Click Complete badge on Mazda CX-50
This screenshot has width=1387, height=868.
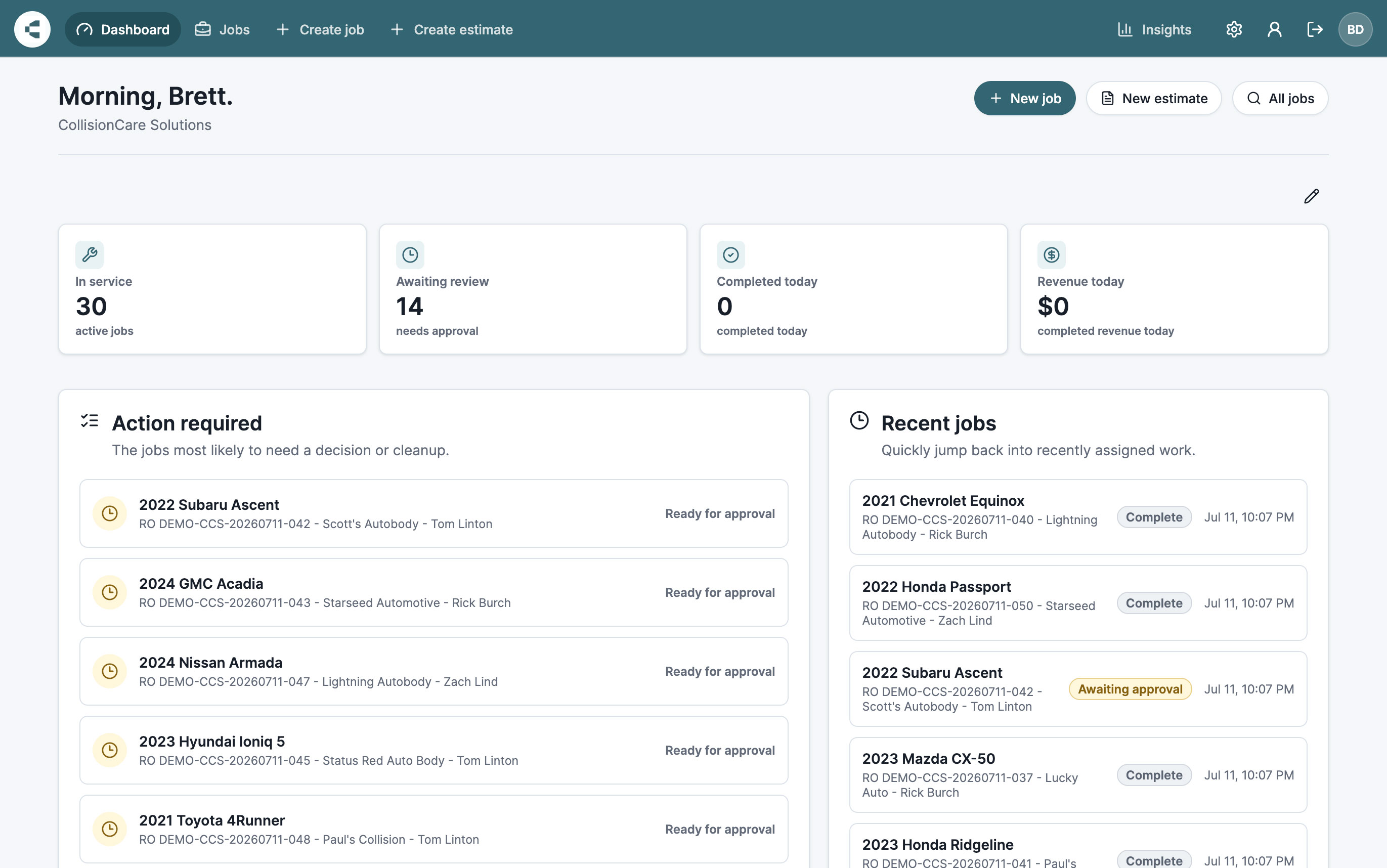(1154, 775)
